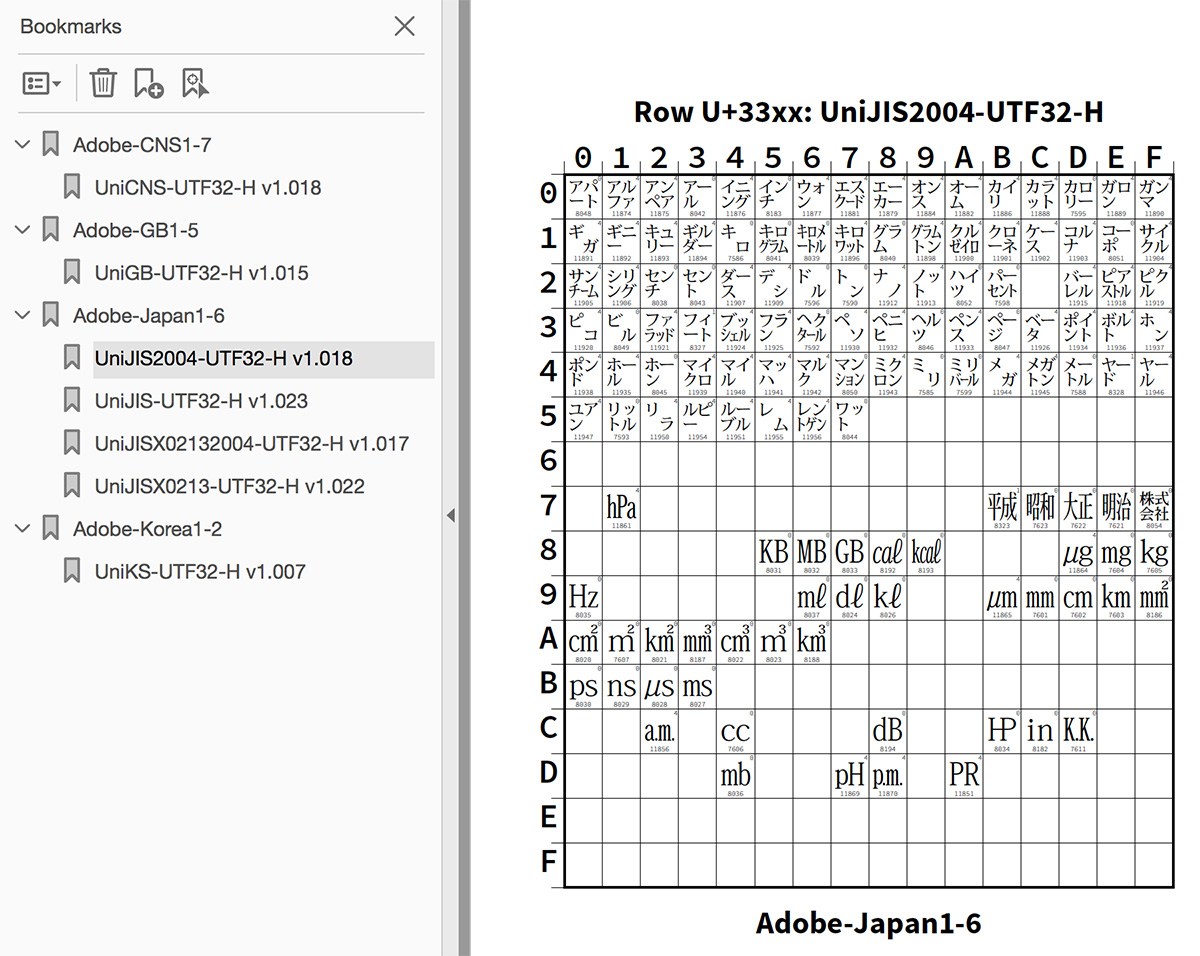The height and width of the screenshot is (956, 1200).
Task: Open the UniCNS-UTF32-H v1.018 bookmark
Action: coord(208,188)
